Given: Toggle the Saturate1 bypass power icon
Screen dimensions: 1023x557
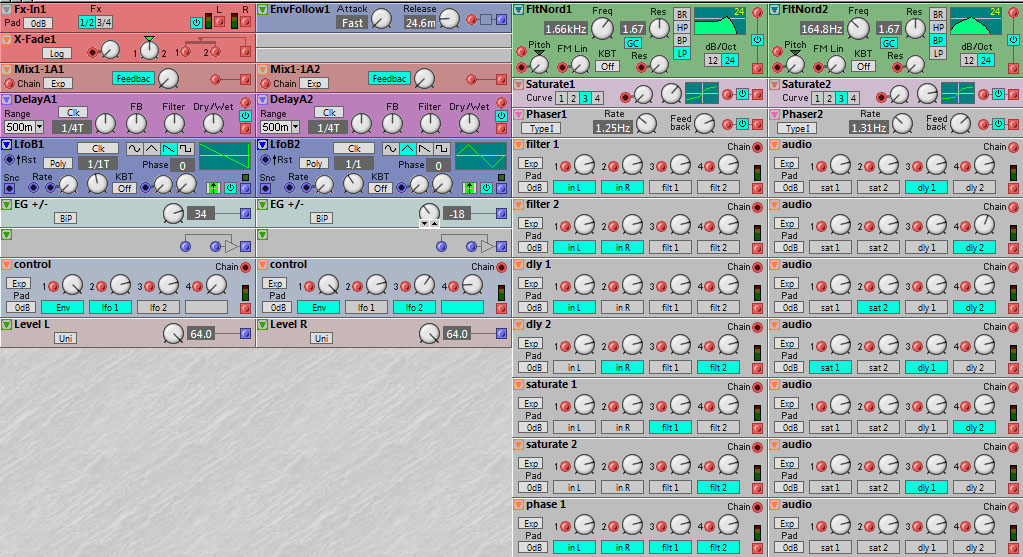Looking at the screenshot, I should point(742,94).
